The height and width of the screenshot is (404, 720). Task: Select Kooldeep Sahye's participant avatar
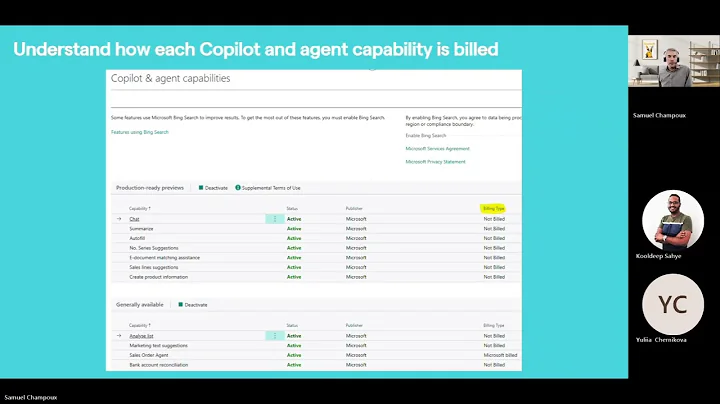click(x=673, y=220)
